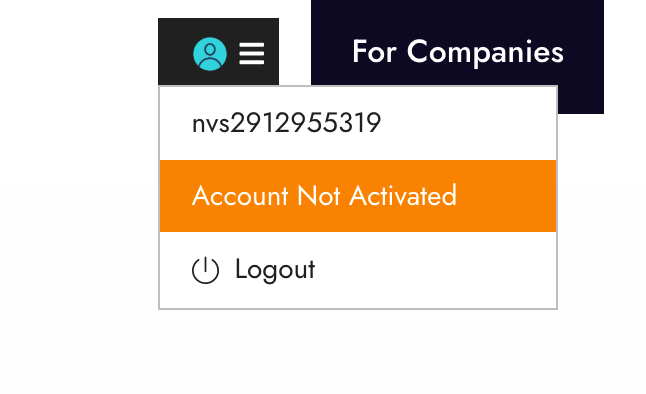
Task: Click the words Not Activated on the orange row
Action: pos(377,196)
